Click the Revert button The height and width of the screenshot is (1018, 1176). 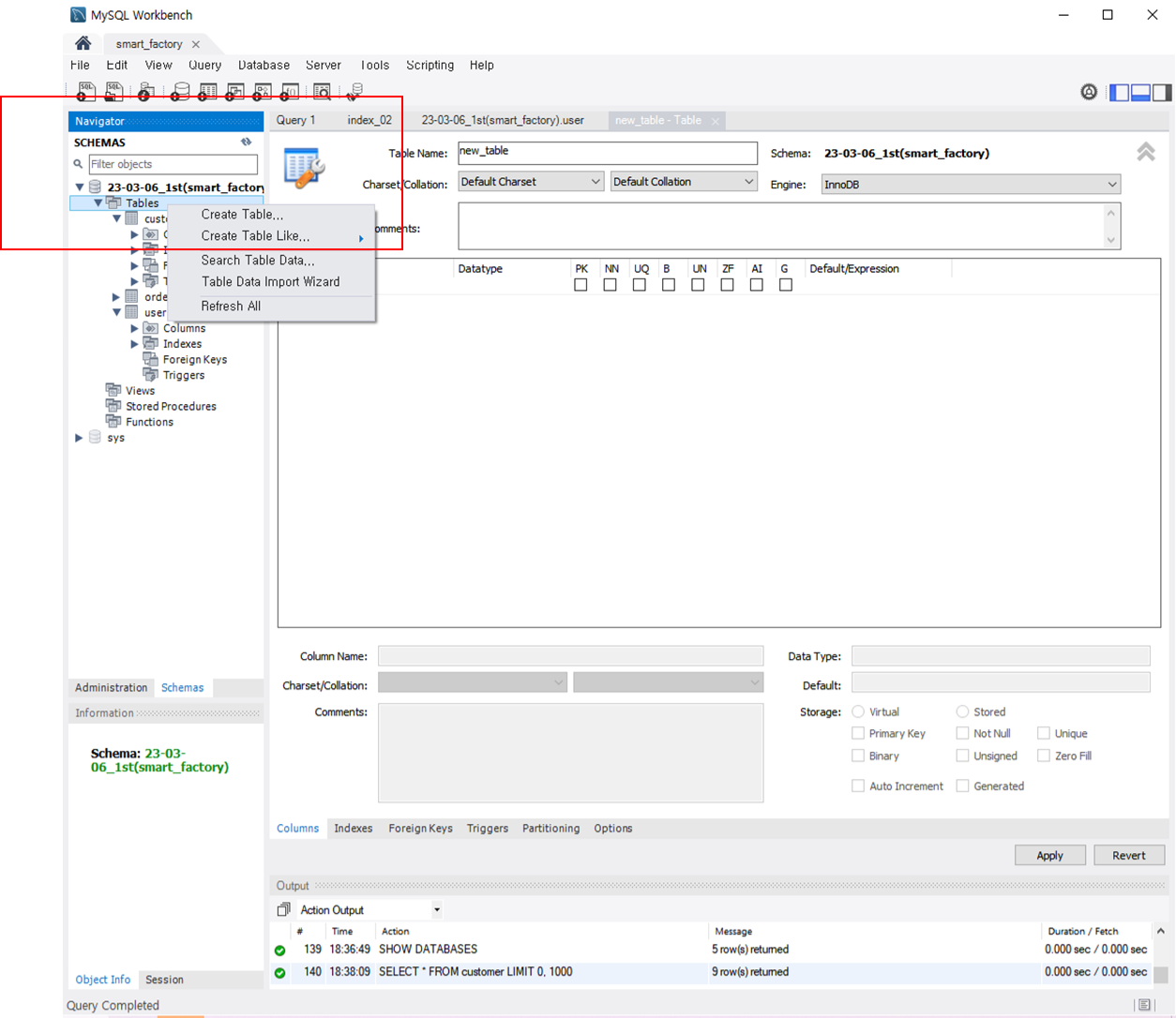1128,855
